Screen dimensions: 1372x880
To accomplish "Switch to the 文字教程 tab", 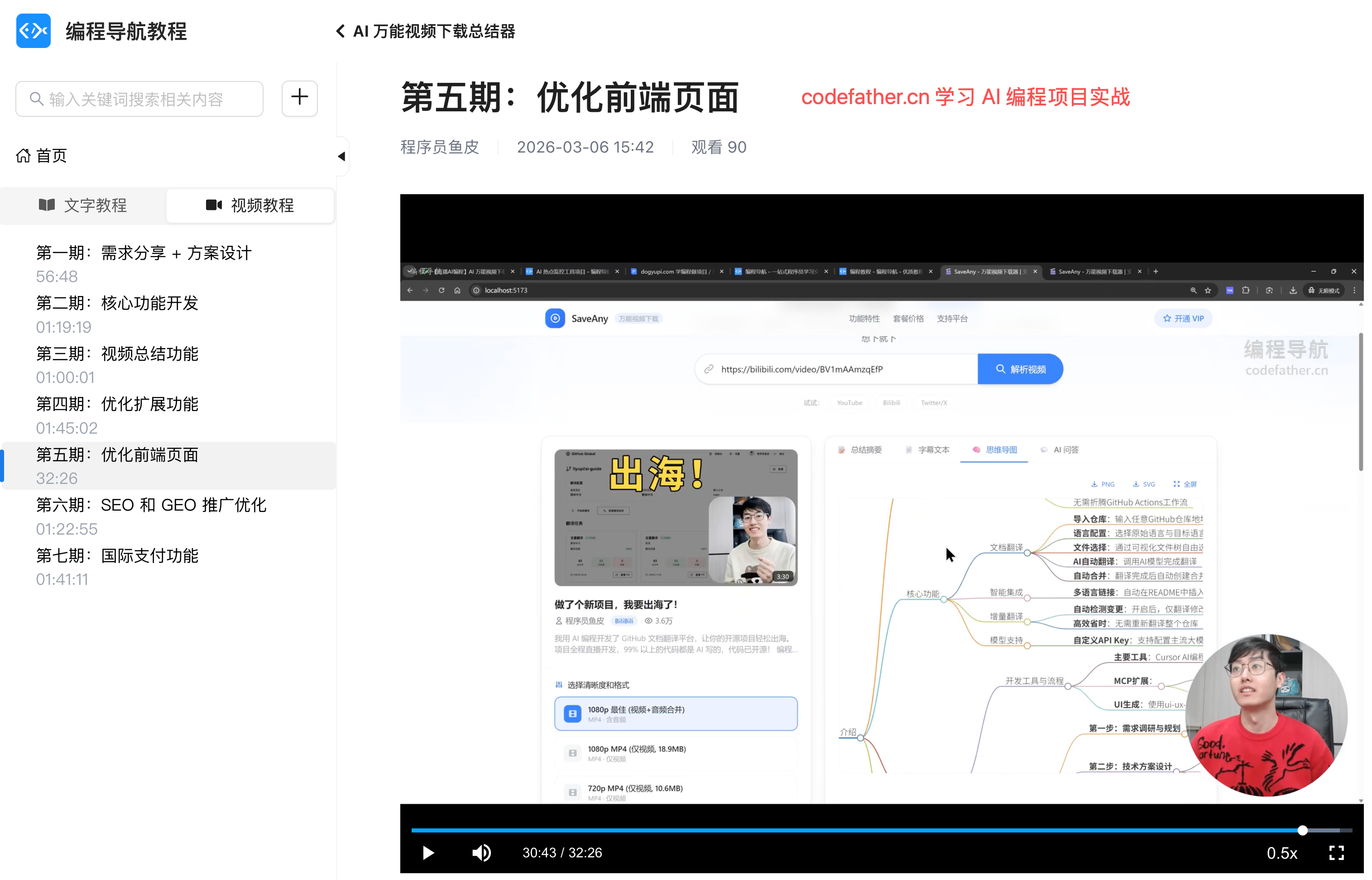I will tap(83, 205).
